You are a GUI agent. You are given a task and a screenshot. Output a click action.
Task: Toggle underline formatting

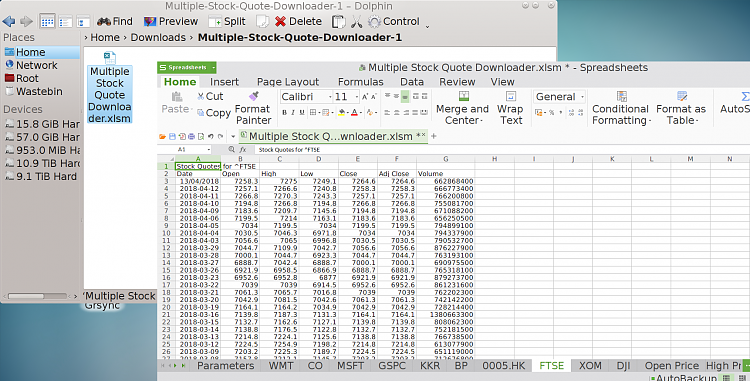(x=302, y=113)
